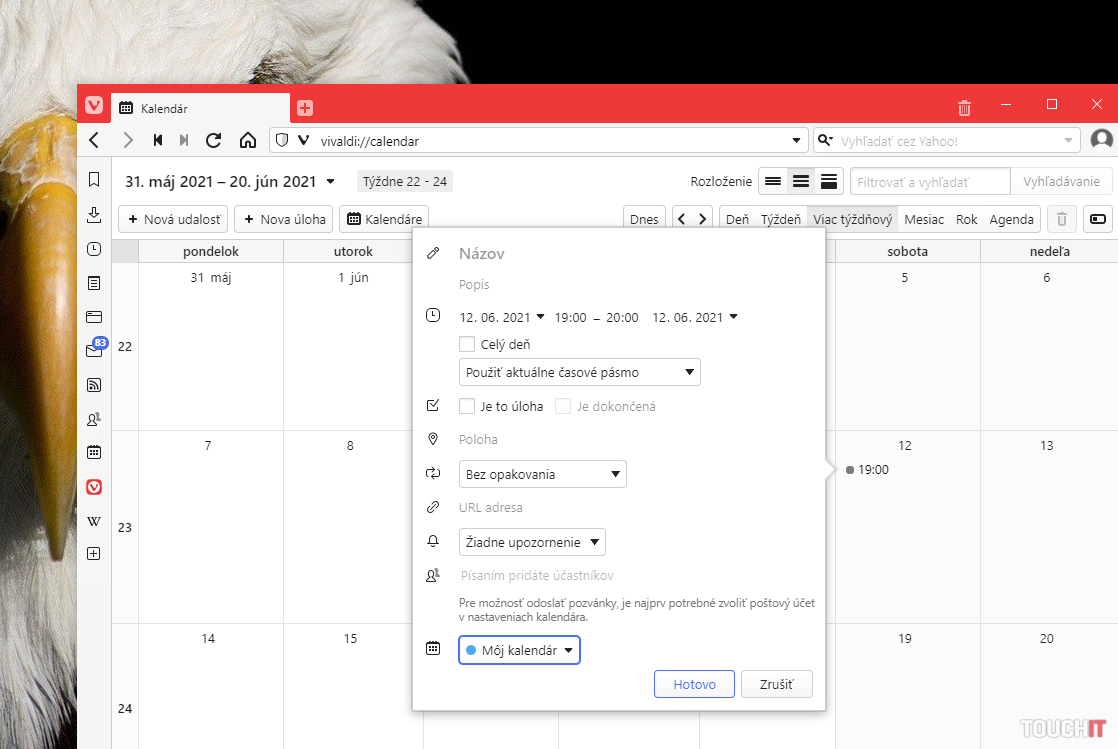
Task: Open the Žiadne upozornenie reminder dropdown
Action: (532, 542)
